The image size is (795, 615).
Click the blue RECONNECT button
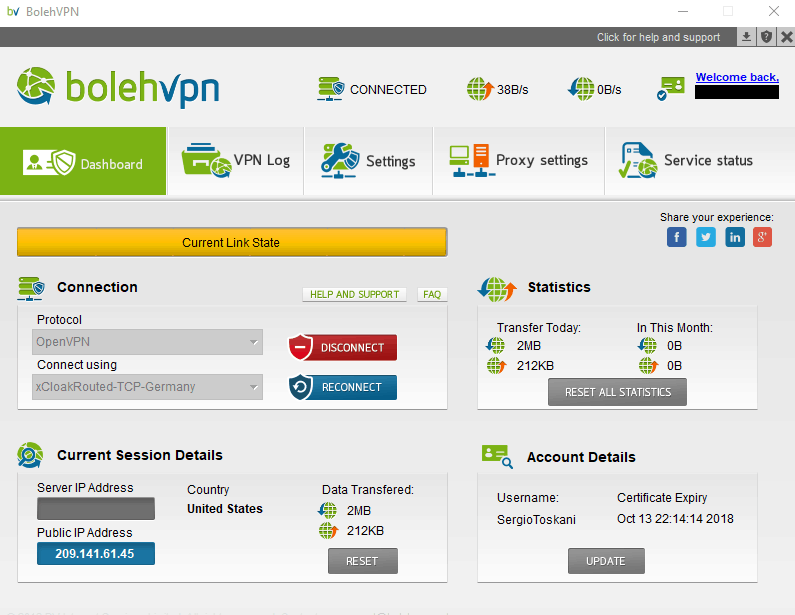(343, 387)
